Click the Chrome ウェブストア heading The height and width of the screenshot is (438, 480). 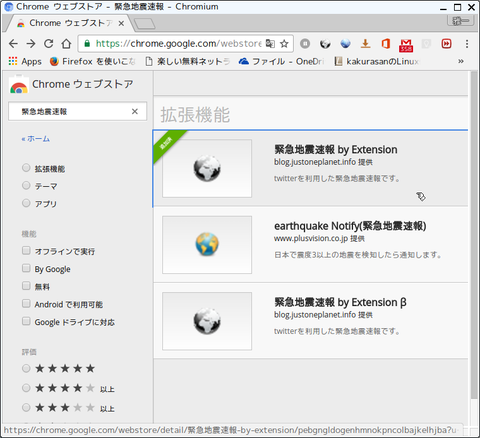click(x=83, y=84)
